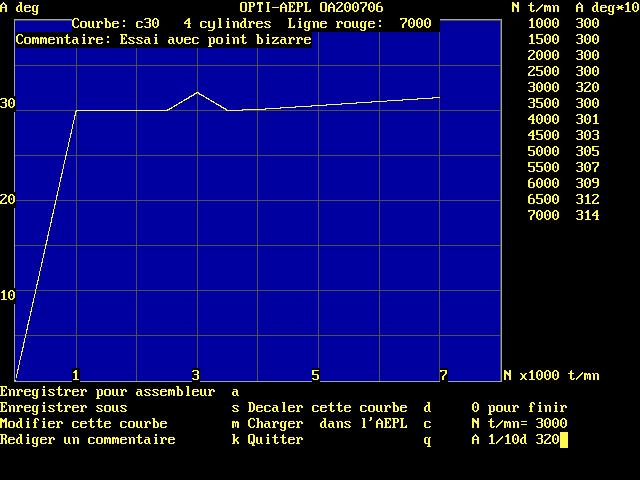Click the y-axis label 30
Screen dimensions: 640x480
pyautogui.click(x=8, y=104)
